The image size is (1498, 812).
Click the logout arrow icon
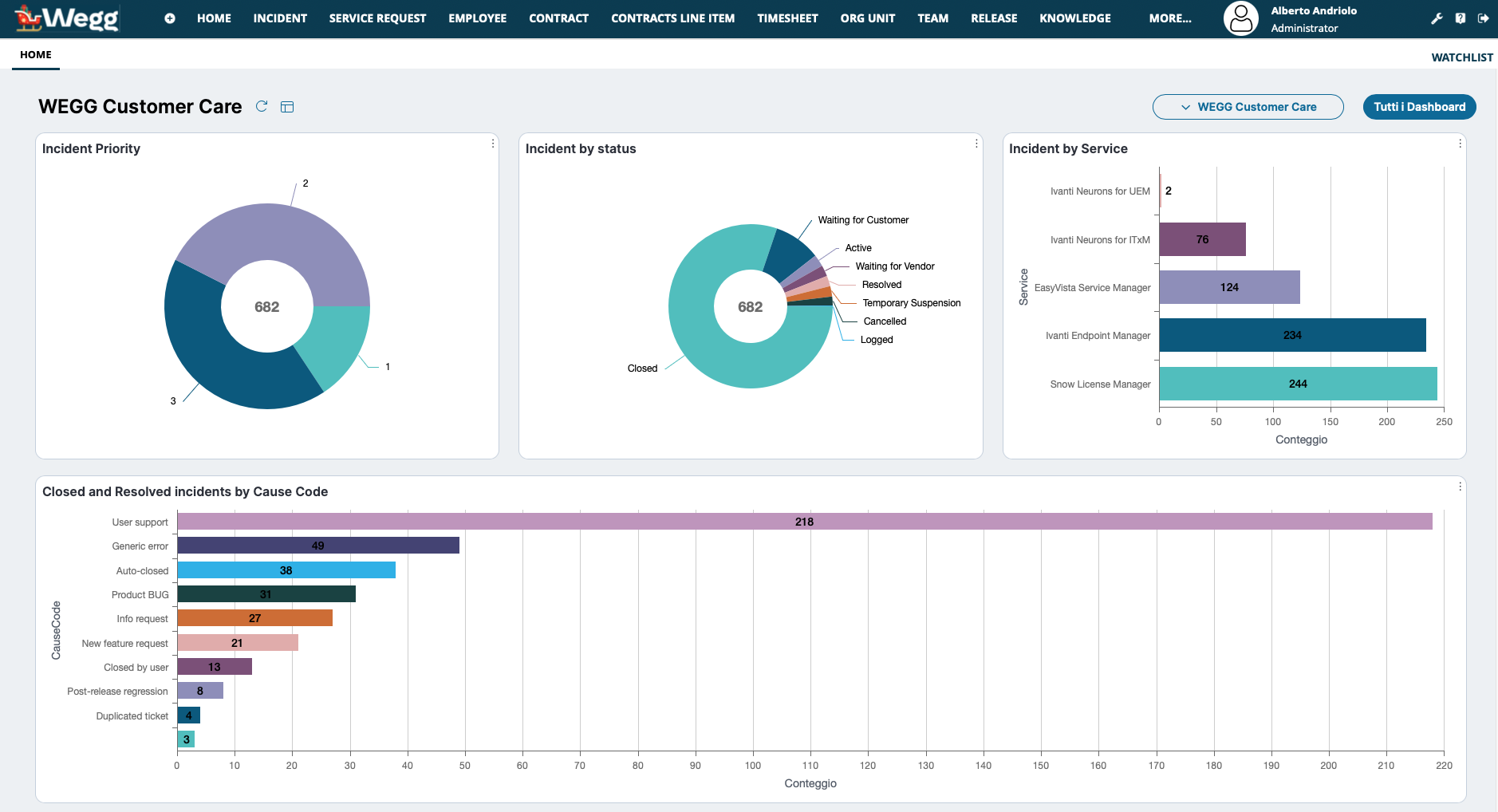(x=1483, y=18)
